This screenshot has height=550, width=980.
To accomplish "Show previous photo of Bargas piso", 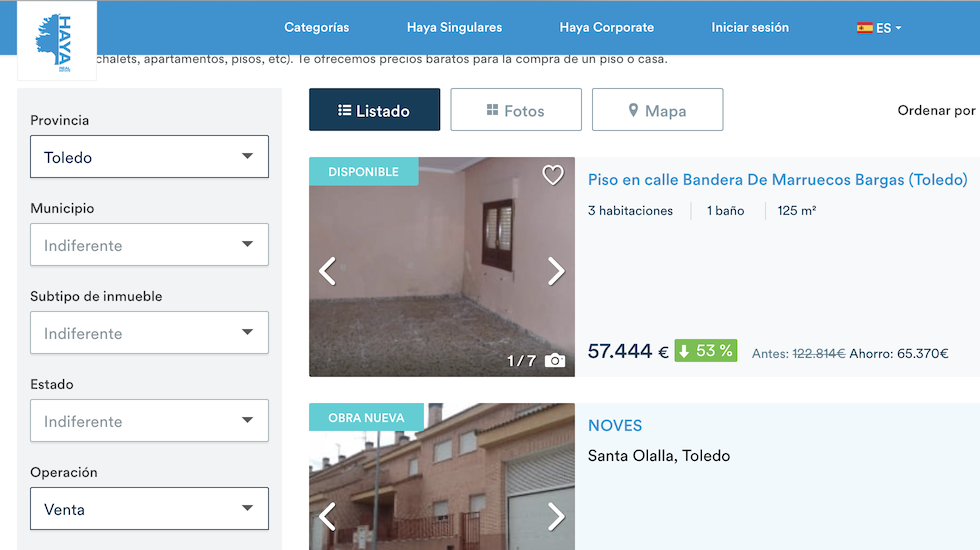I will click(328, 271).
